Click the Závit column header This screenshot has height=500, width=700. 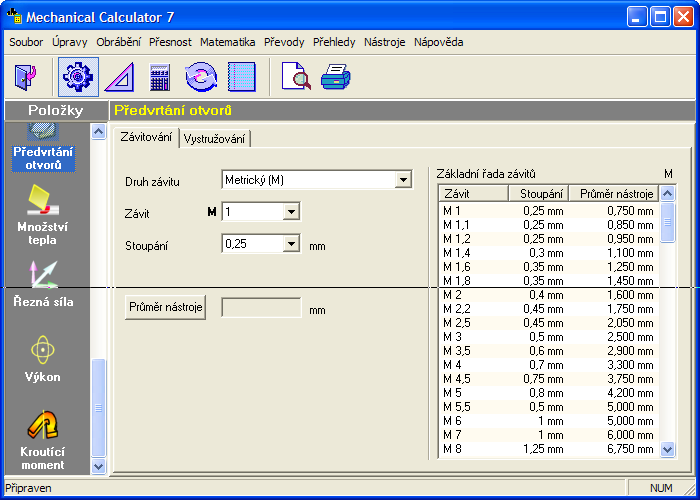(x=473, y=194)
